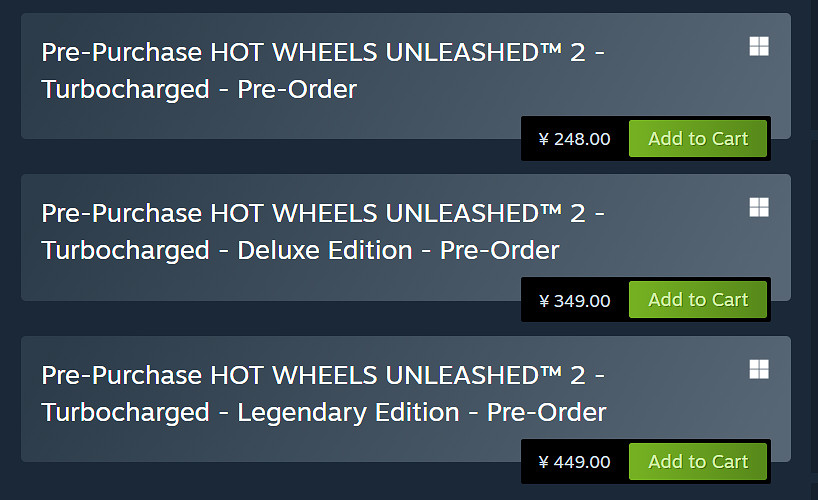
Task: Add the Legendary Edition to cart
Action: click(697, 462)
